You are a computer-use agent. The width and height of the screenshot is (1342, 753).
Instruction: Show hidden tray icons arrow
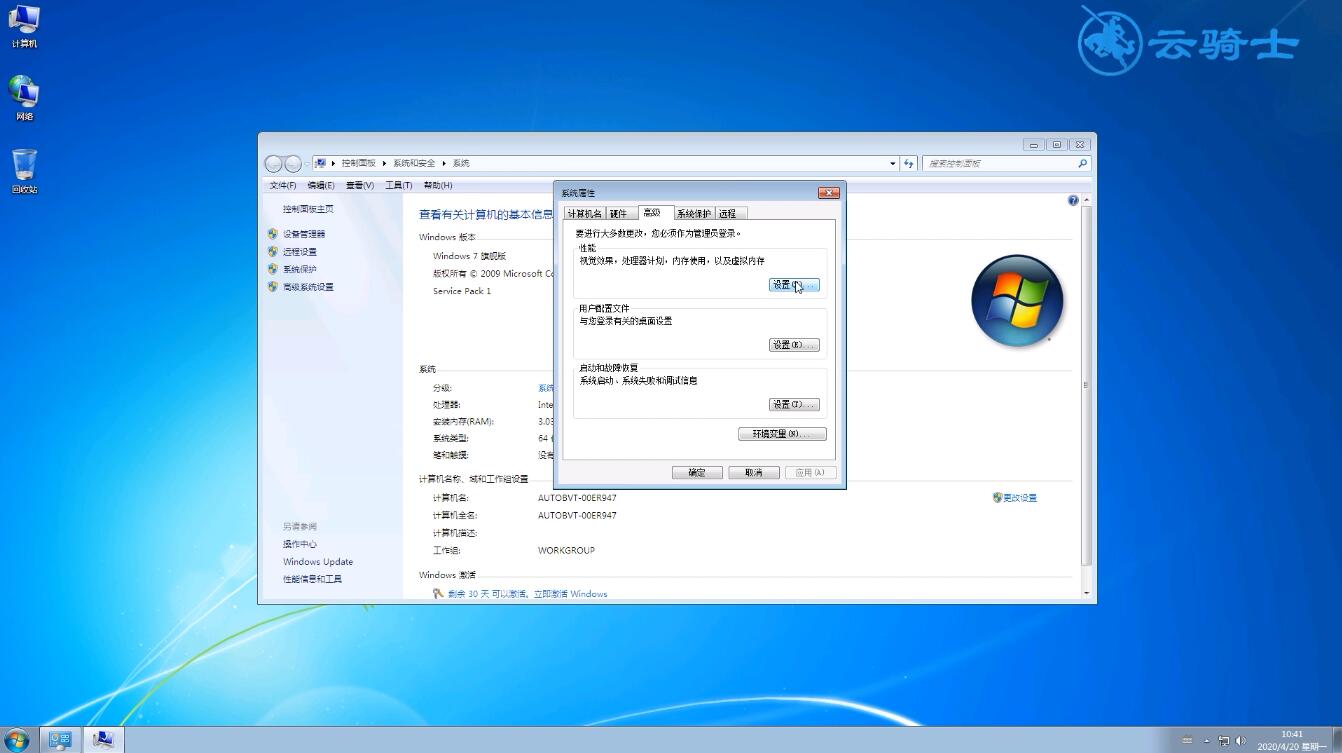pos(1207,741)
